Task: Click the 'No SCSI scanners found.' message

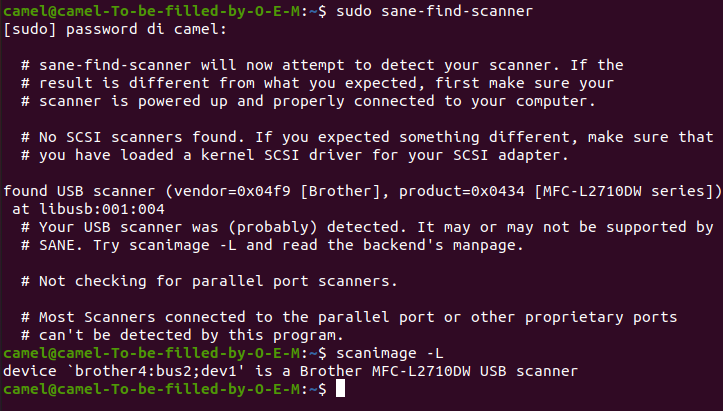Action: click(142, 137)
